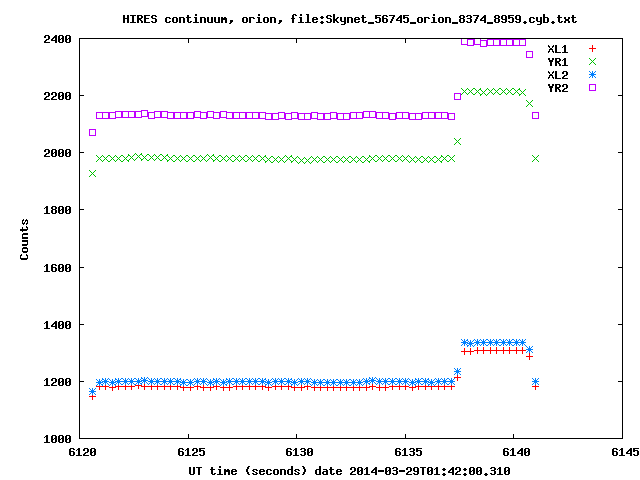The height and width of the screenshot is (480, 640).
Task: Click the rising YR2 square near 2200 counts
Action: click(458, 96)
